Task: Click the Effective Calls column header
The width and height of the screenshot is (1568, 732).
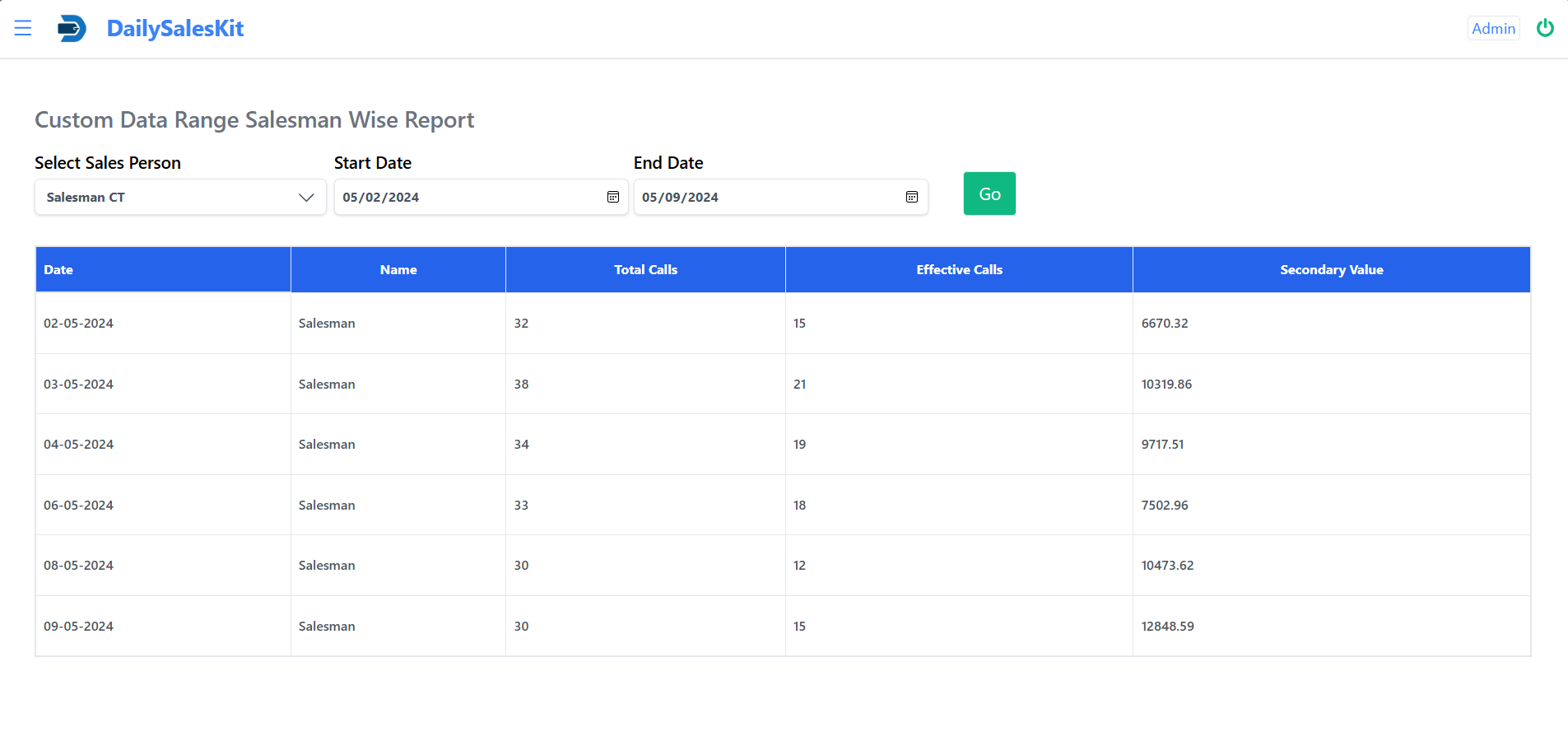Action: (959, 270)
